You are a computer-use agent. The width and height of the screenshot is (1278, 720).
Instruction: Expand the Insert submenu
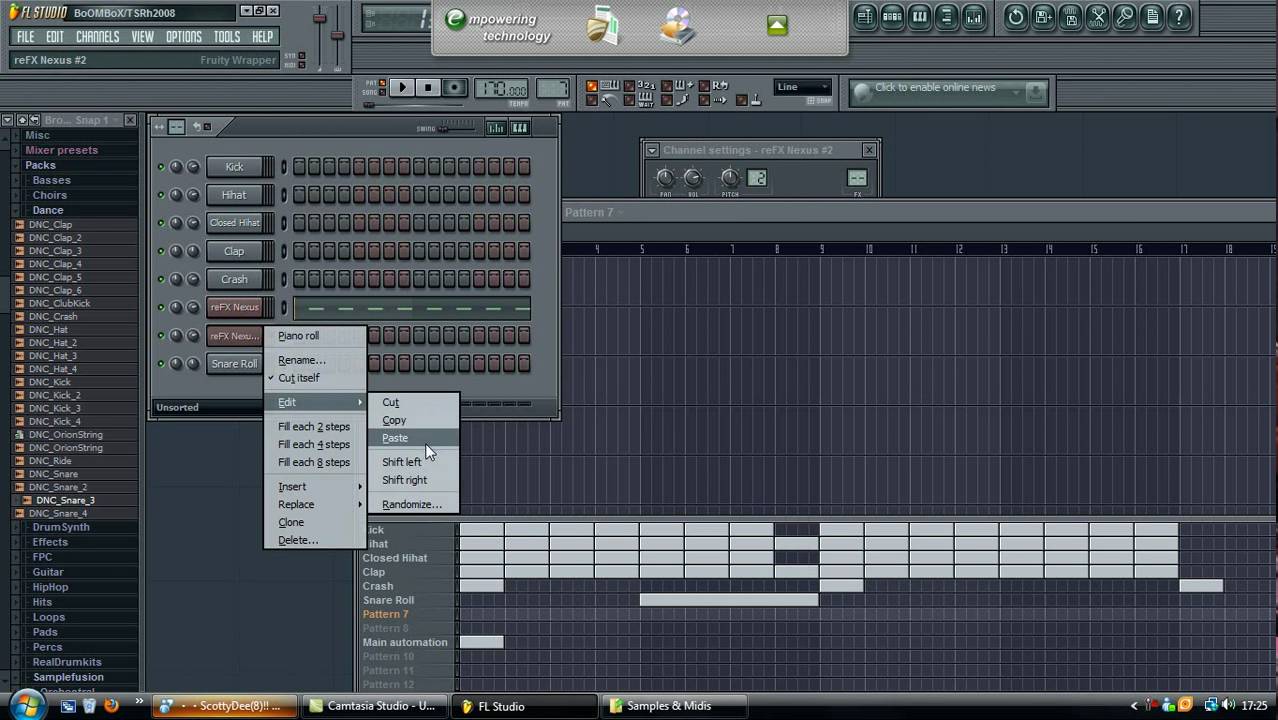pyautogui.click(x=314, y=487)
